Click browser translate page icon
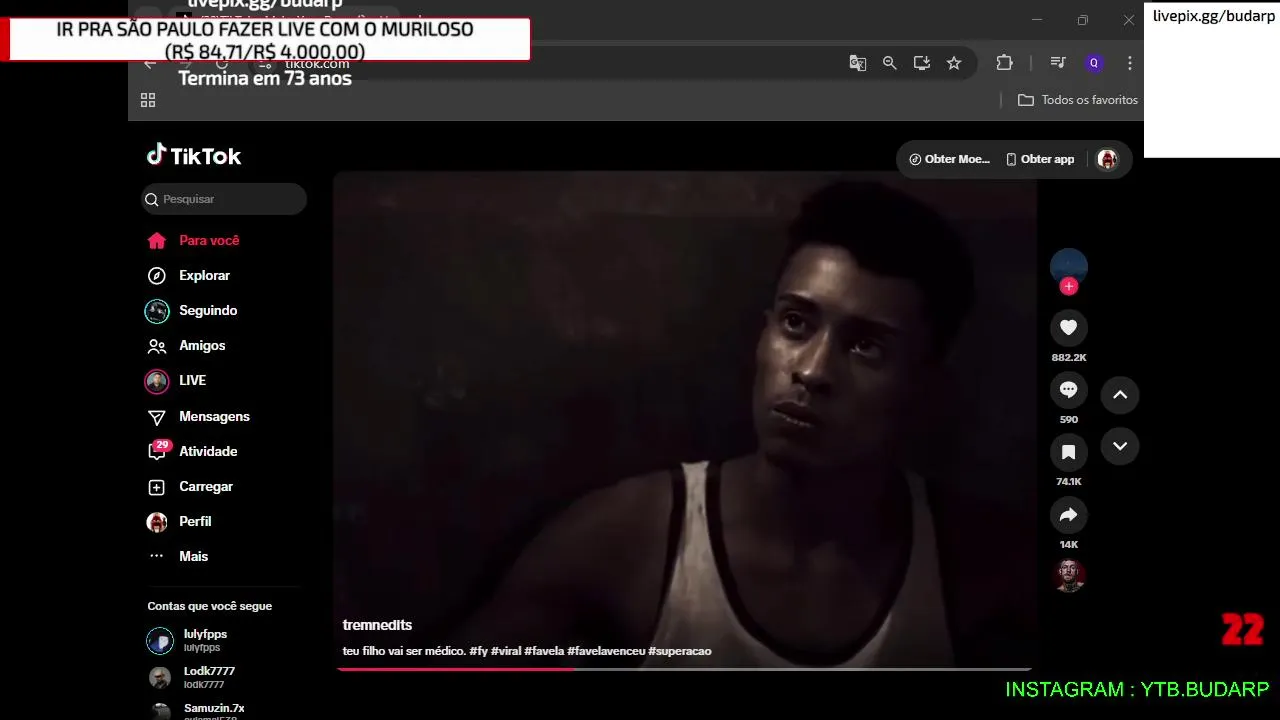 pyautogui.click(x=857, y=63)
